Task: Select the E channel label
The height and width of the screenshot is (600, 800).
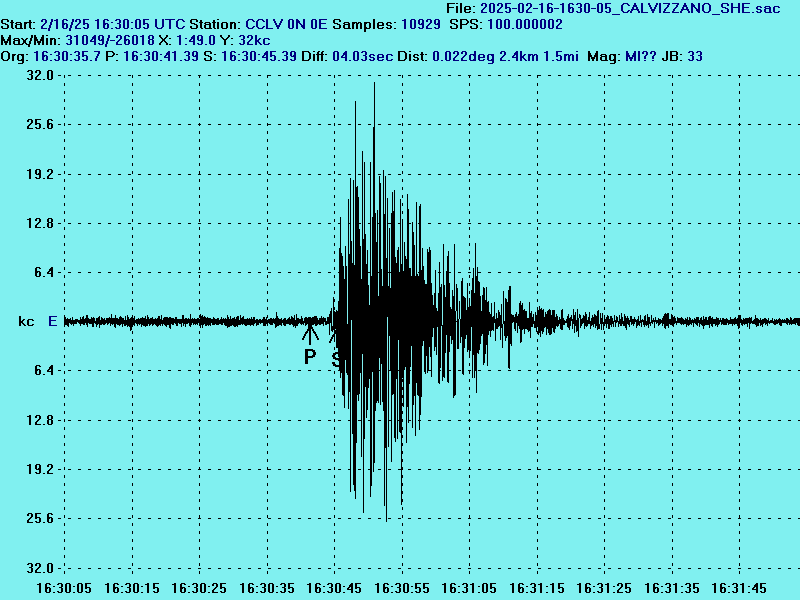Action: [53, 321]
